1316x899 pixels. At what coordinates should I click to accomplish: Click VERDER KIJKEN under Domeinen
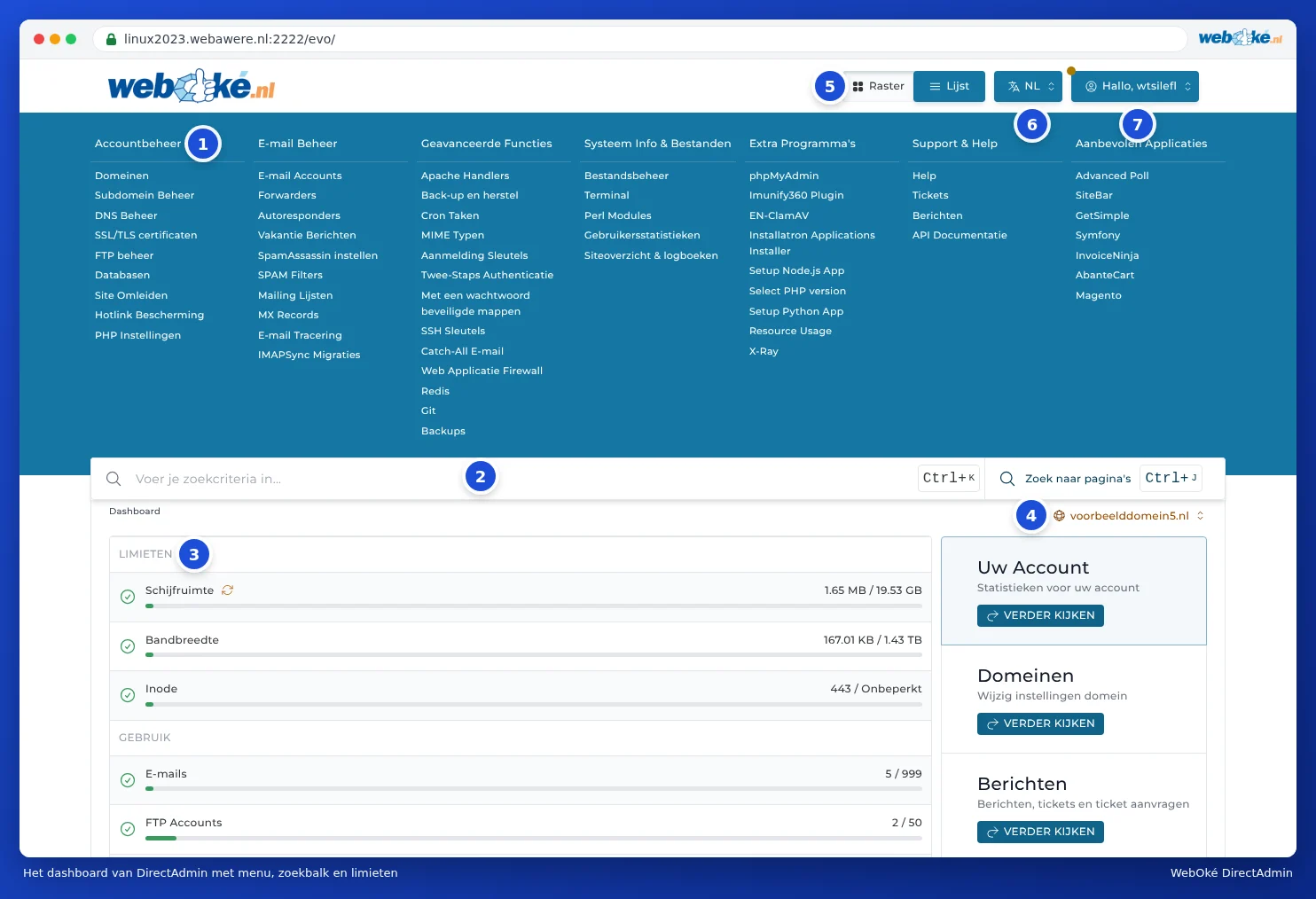[x=1040, y=723]
